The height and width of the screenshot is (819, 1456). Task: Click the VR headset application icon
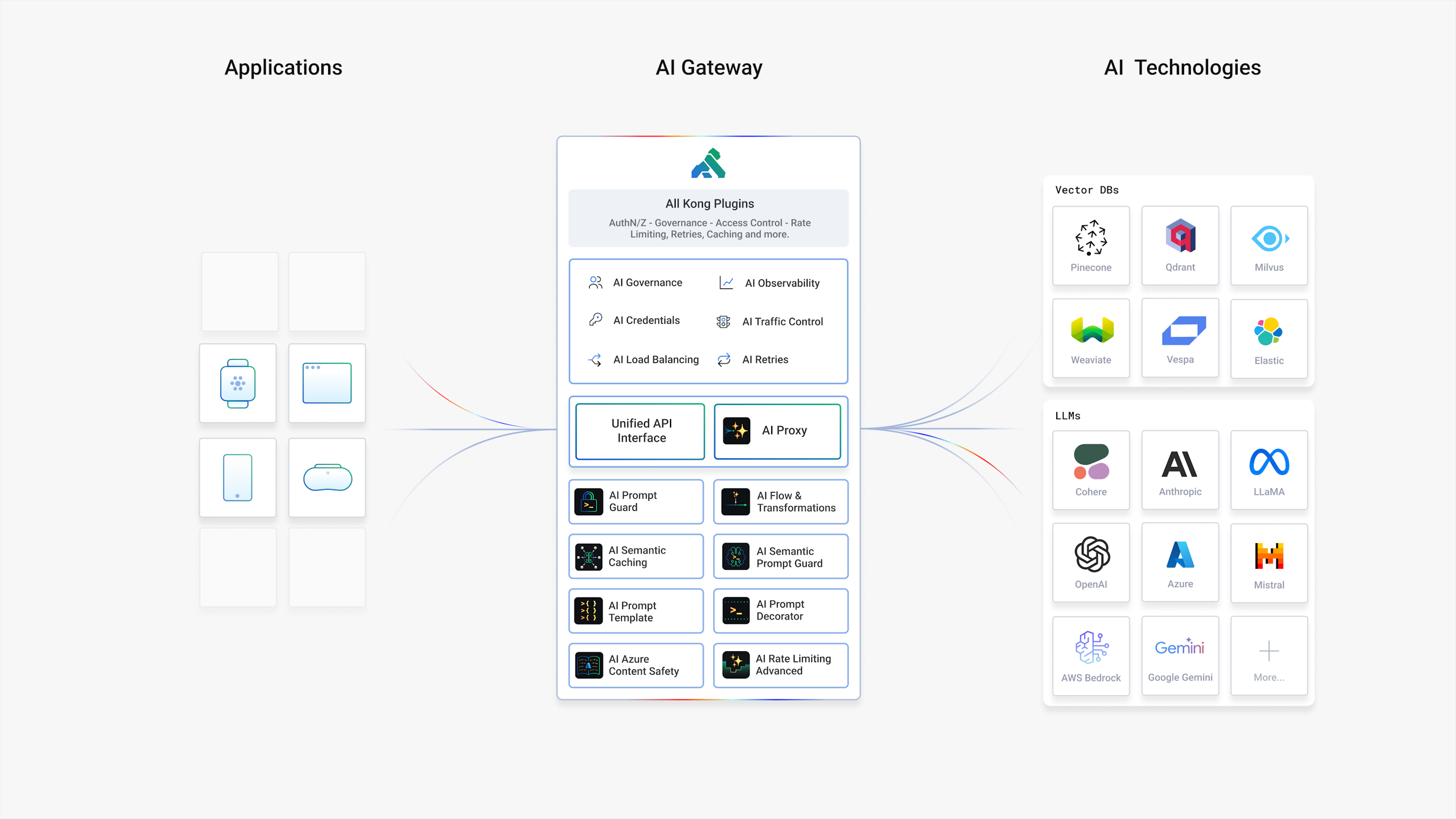327,478
